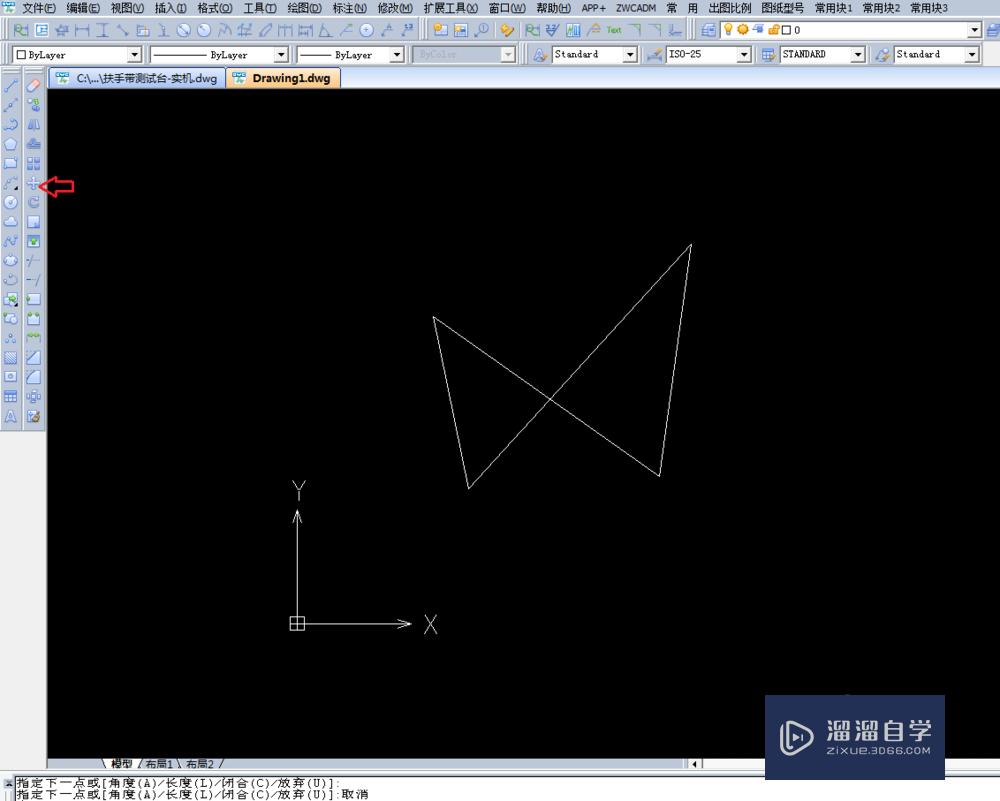The width and height of the screenshot is (1000, 801).
Task: Toggle the layer lock icon
Action: (775, 31)
